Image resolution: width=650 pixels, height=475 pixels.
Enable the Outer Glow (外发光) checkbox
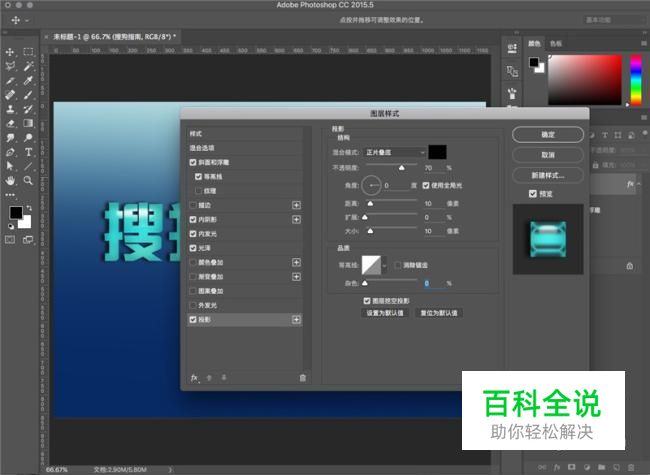point(193,305)
